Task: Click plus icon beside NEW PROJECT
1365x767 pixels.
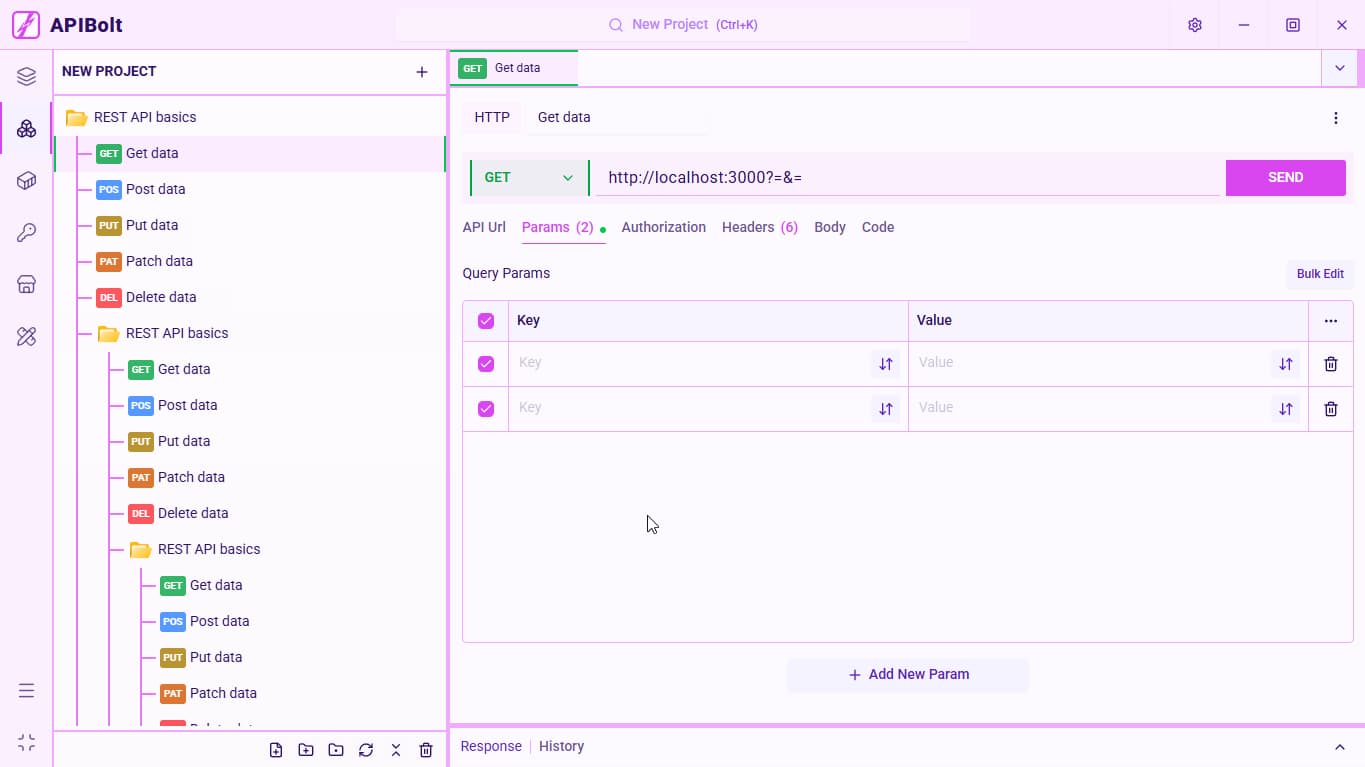Action: click(422, 72)
